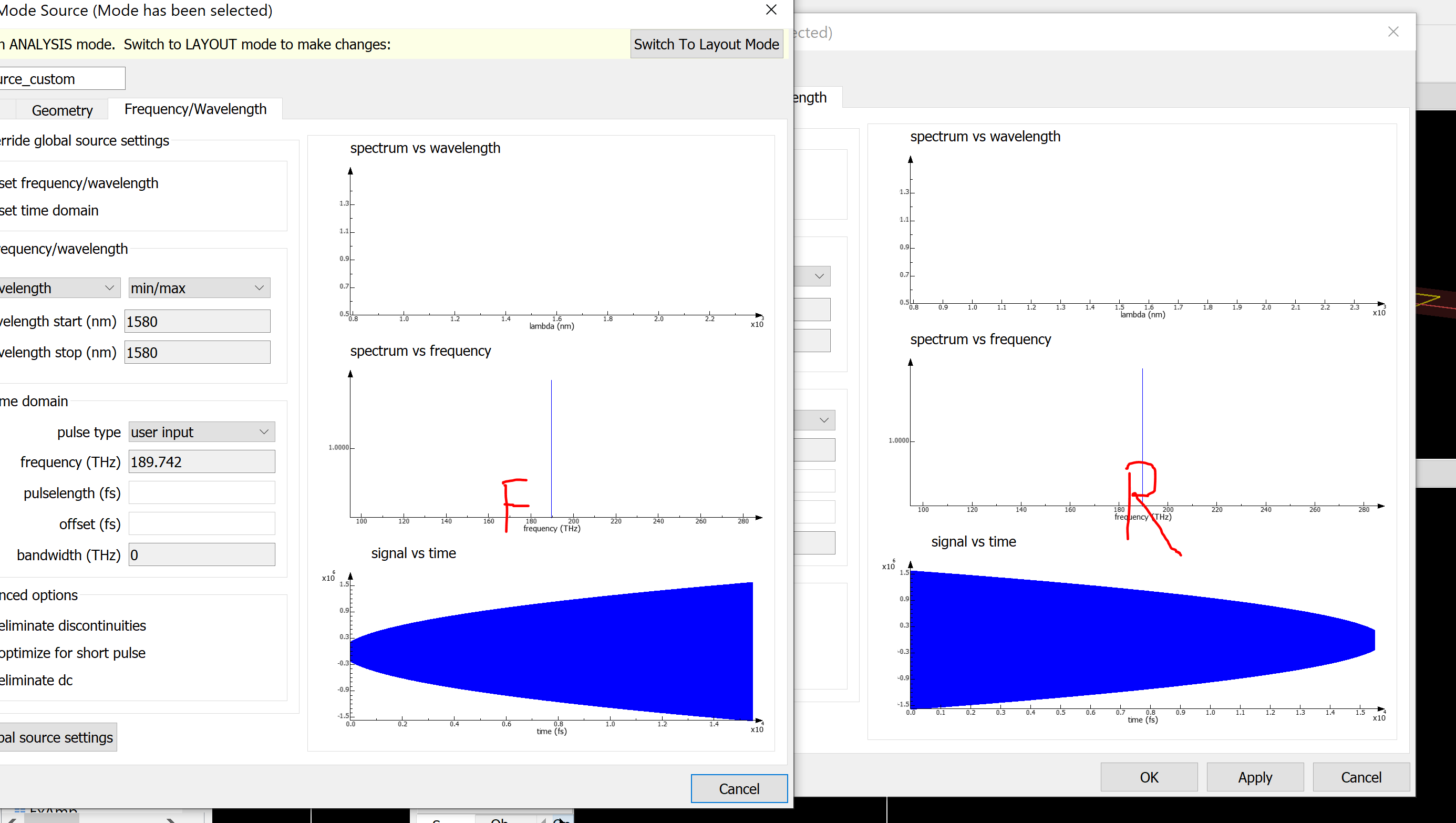This screenshot has width=1456, height=823.
Task: Close the background source properties dialog
Action: click(x=1393, y=32)
